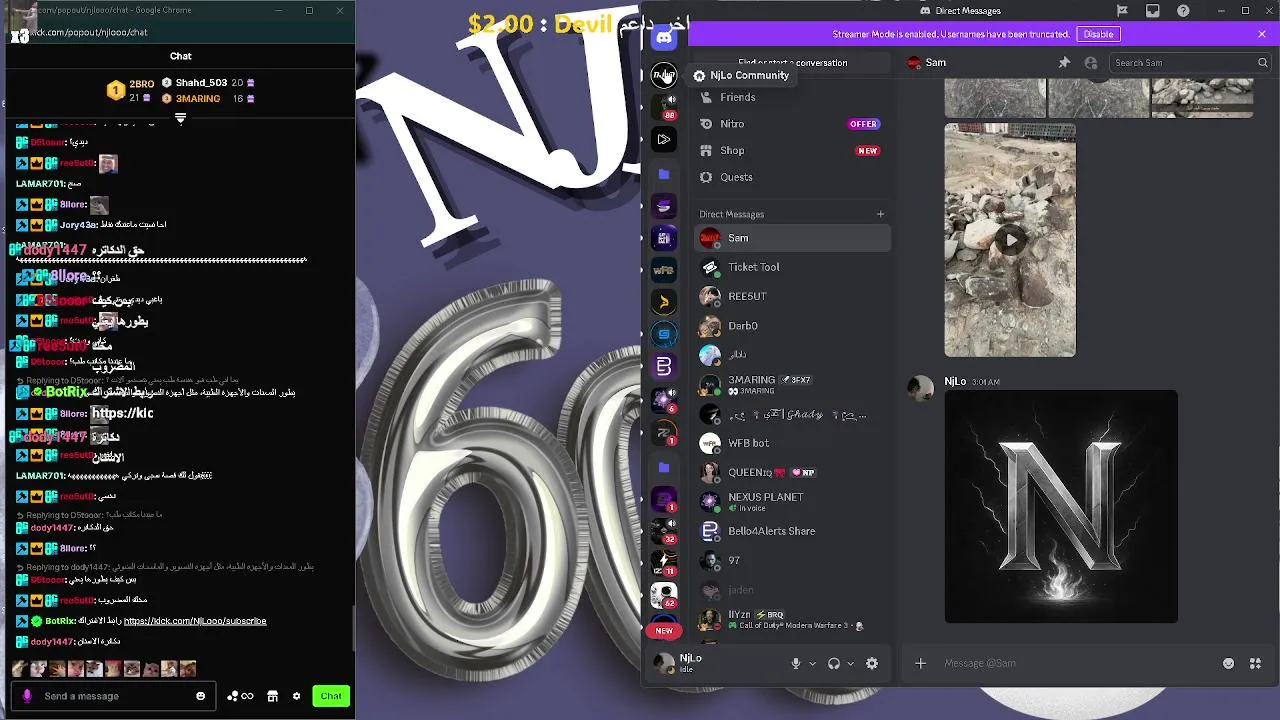The image size is (1280, 720).
Task: Toggle Discord microphone mute
Action: [x=796, y=663]
